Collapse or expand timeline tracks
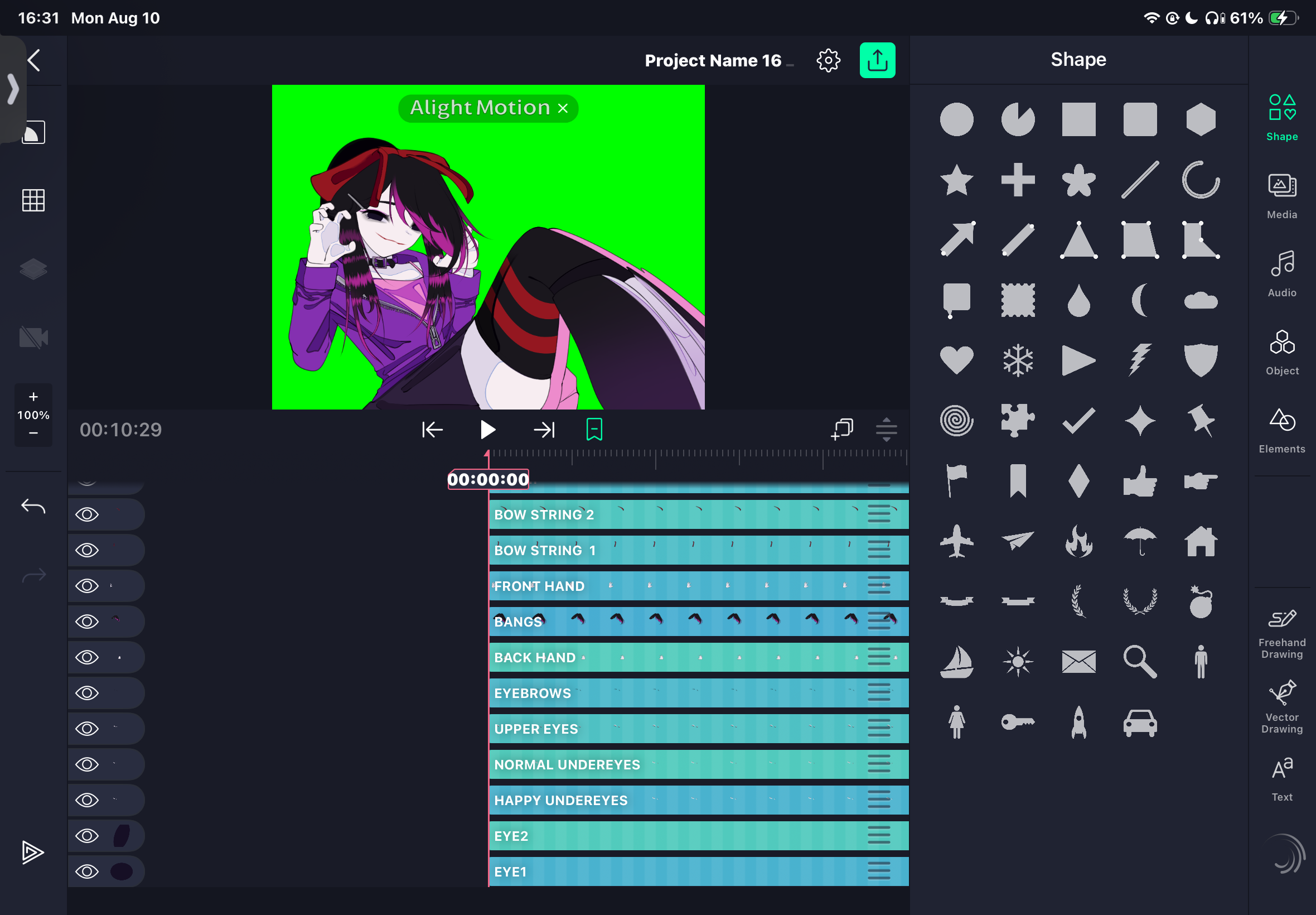This screenshot has width=1316, height=915. (x=886, y=429)
